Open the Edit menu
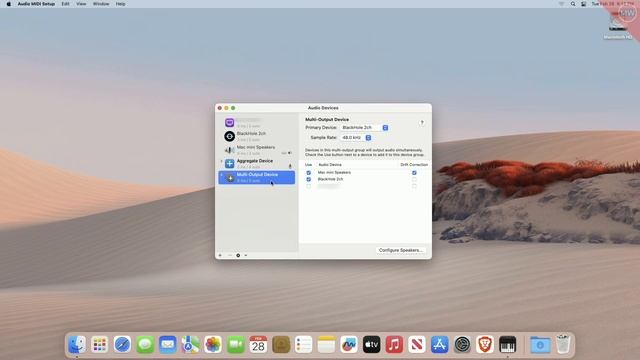 (65, 4)
